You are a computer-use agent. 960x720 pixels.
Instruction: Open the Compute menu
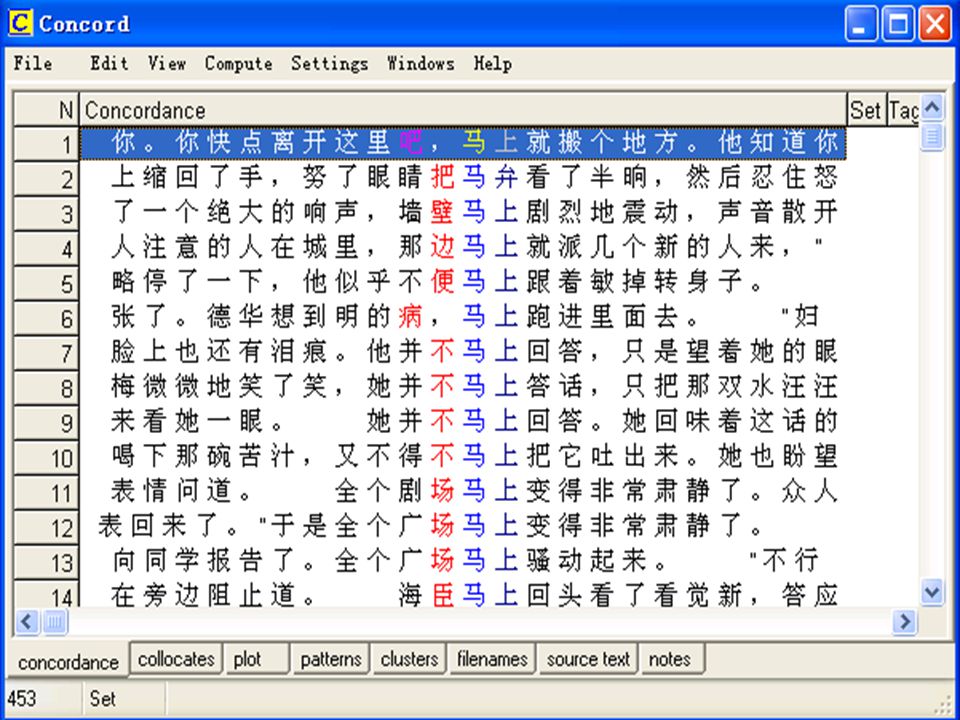239,63
